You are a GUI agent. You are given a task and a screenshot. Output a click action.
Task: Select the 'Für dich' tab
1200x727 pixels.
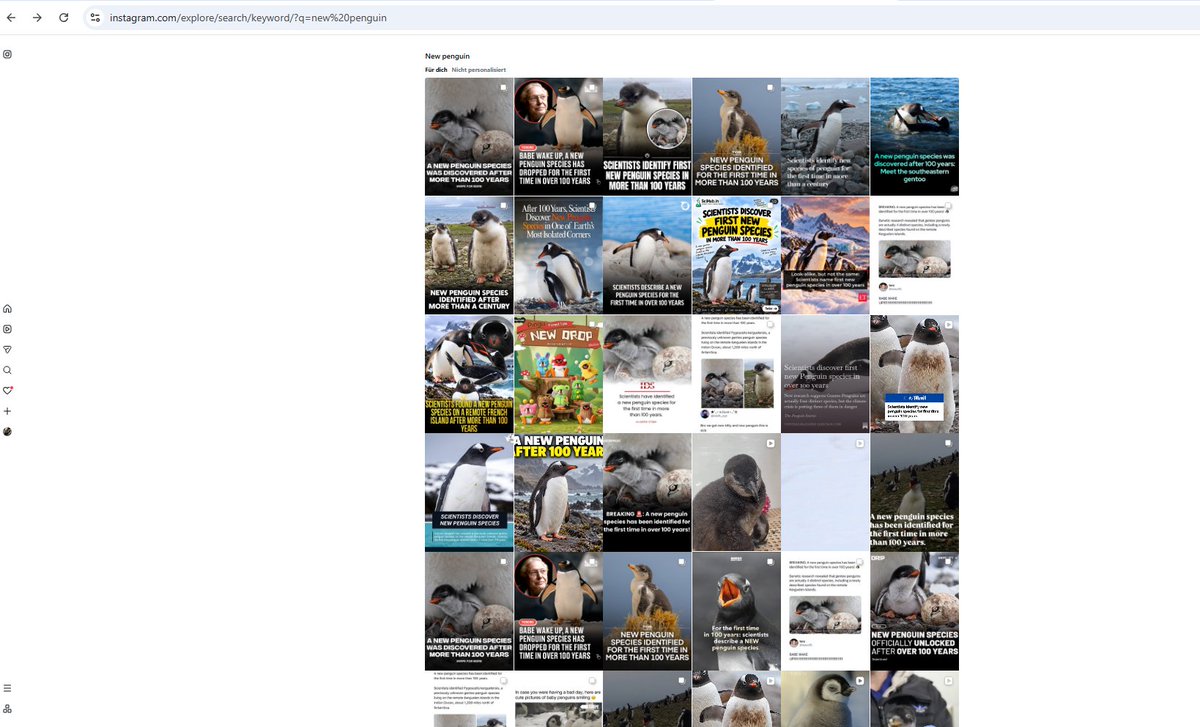point(436,70)
